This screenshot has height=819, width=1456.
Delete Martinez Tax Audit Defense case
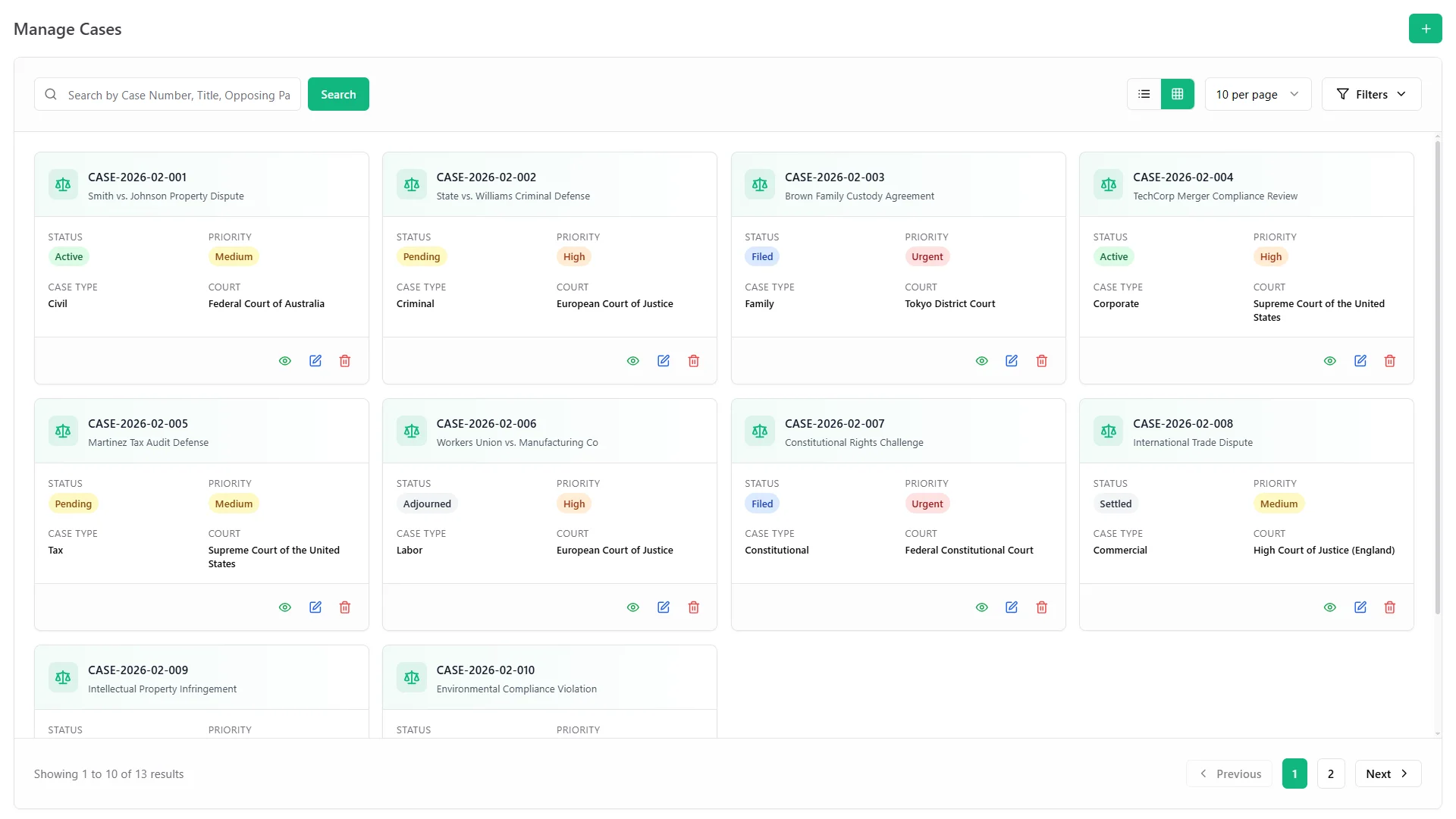(x=345, y=607)
